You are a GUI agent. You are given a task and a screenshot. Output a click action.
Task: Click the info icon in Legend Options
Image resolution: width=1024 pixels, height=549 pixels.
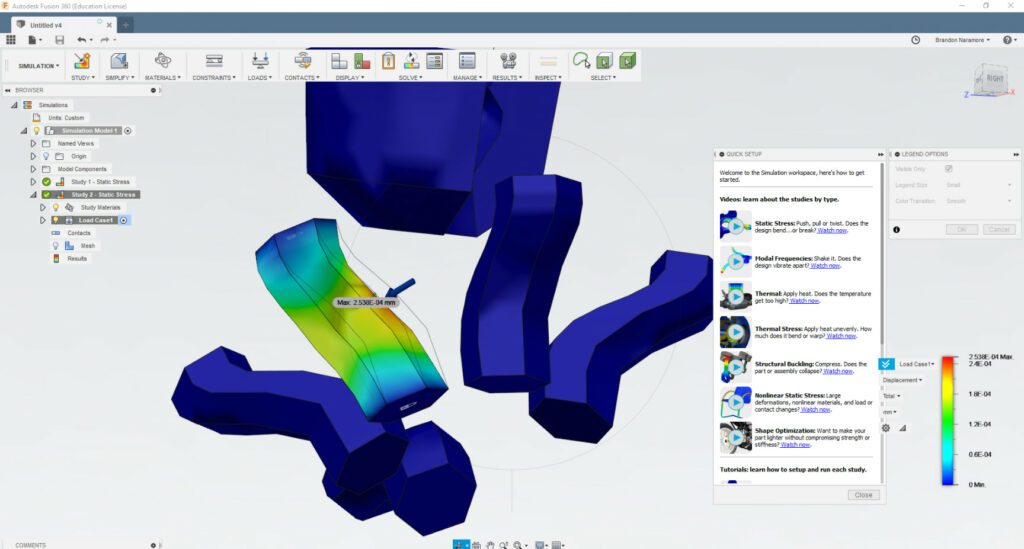(896, 230)
